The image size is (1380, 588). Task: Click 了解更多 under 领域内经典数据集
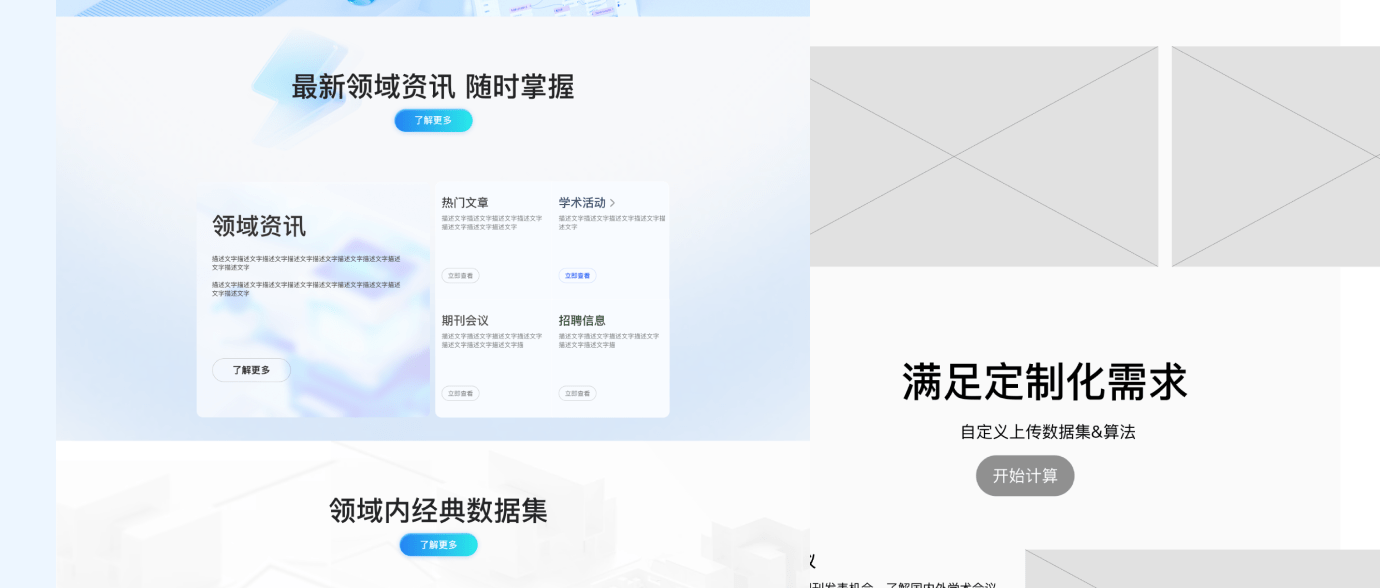438,545
